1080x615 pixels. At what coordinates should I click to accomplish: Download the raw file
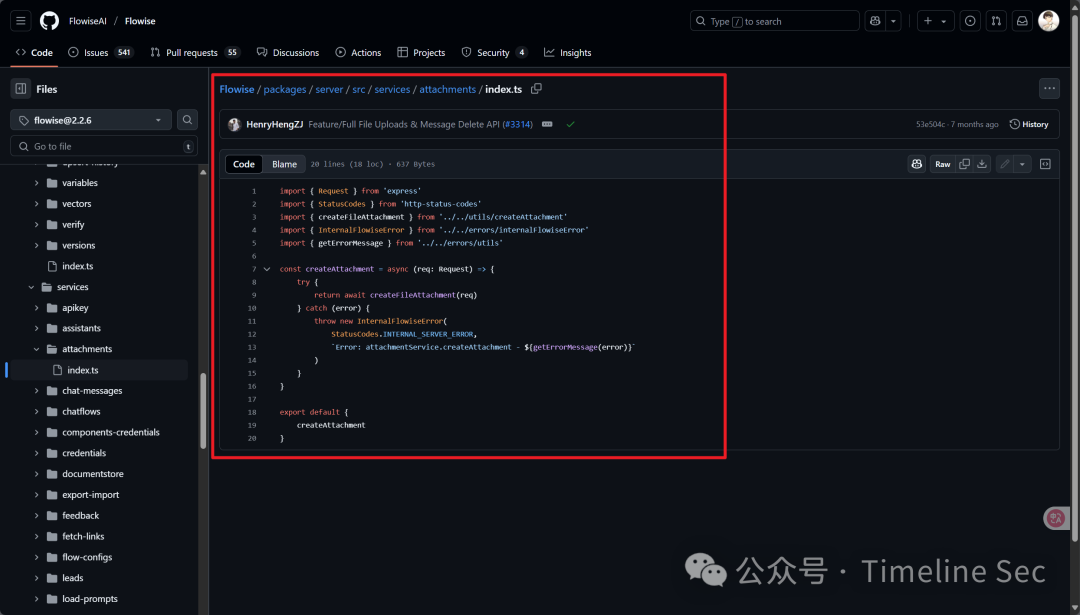(x=982, y=164)
